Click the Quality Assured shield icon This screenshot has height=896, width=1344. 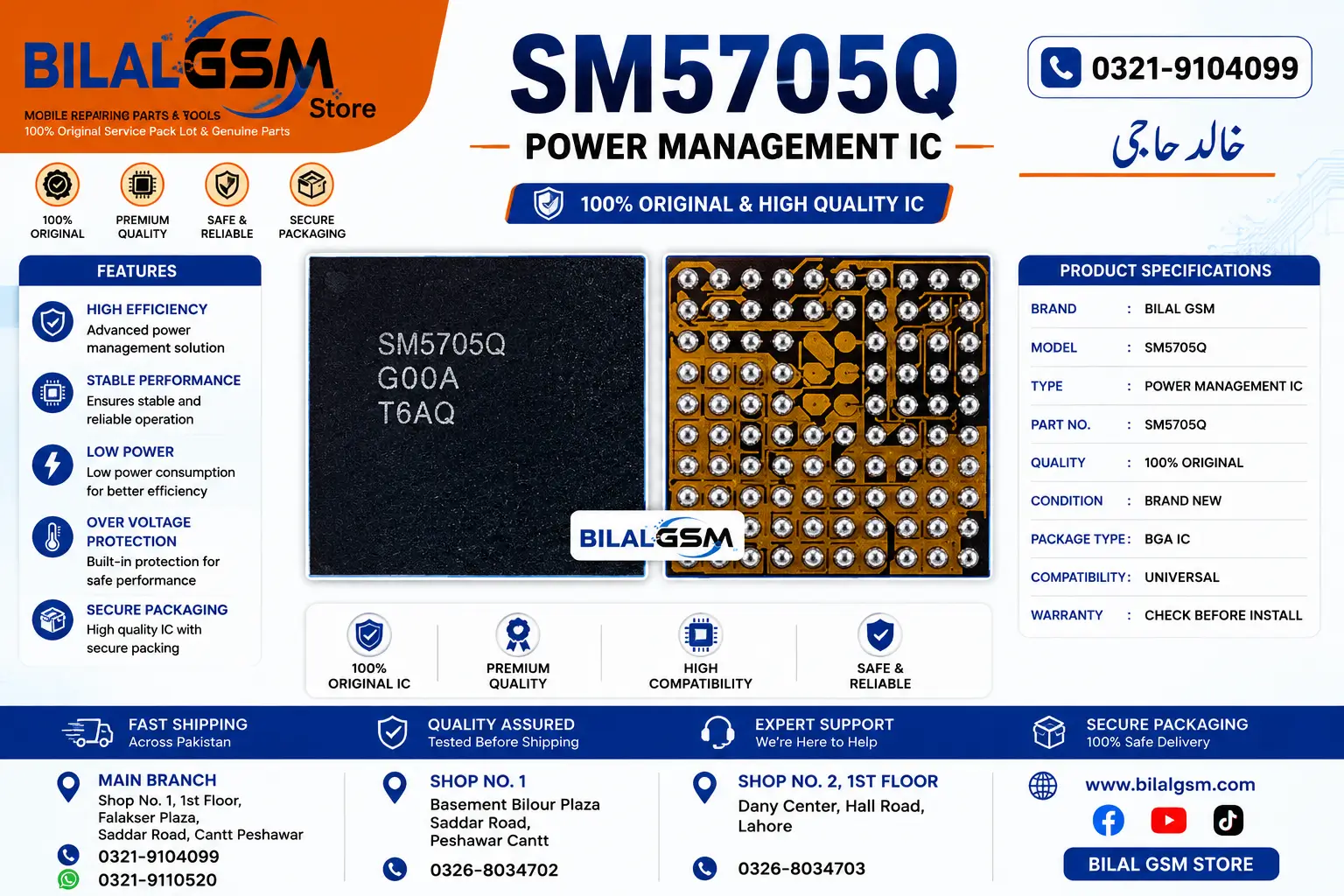392,732
